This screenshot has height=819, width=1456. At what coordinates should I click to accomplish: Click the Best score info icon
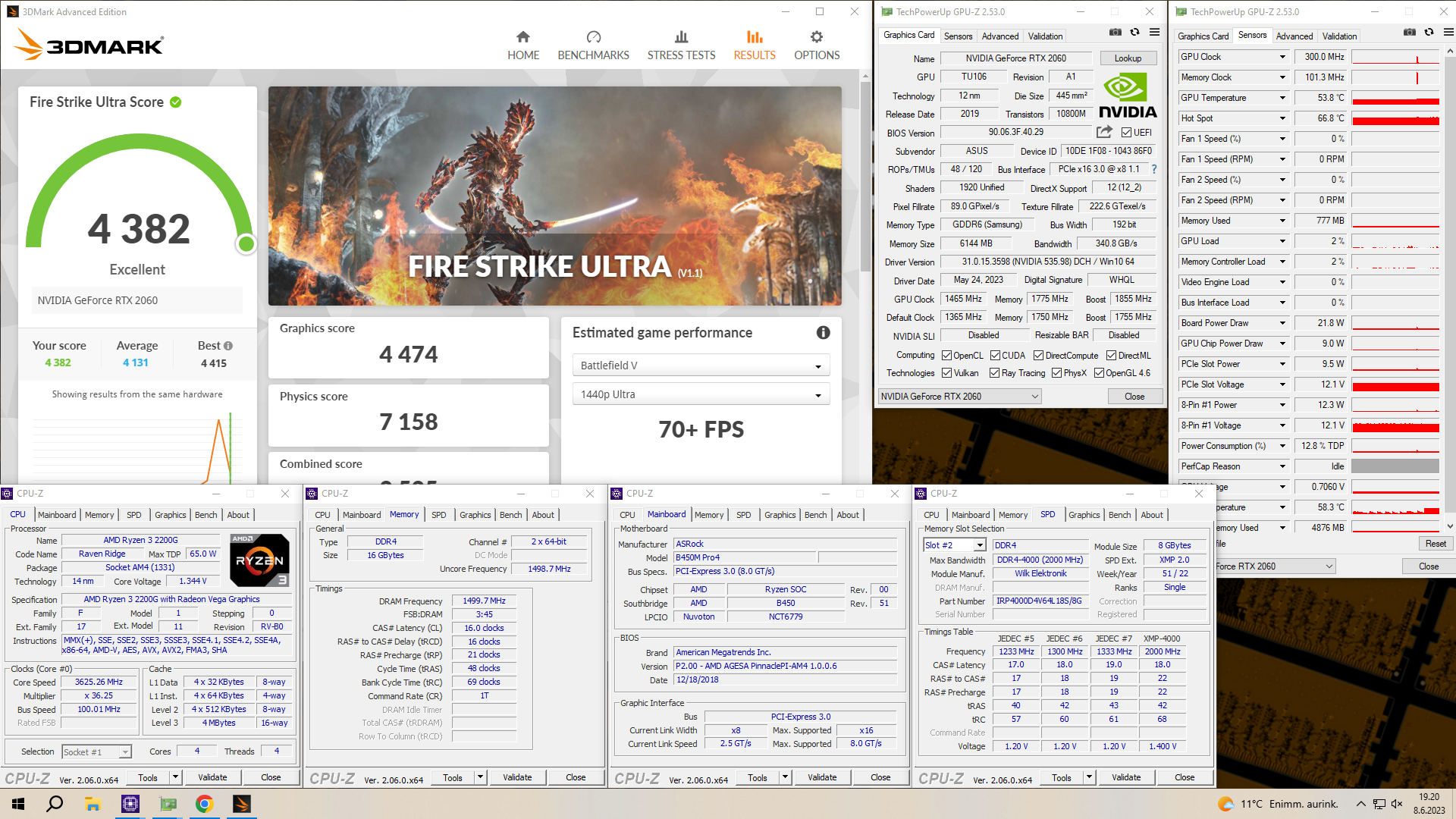(228, 346)
